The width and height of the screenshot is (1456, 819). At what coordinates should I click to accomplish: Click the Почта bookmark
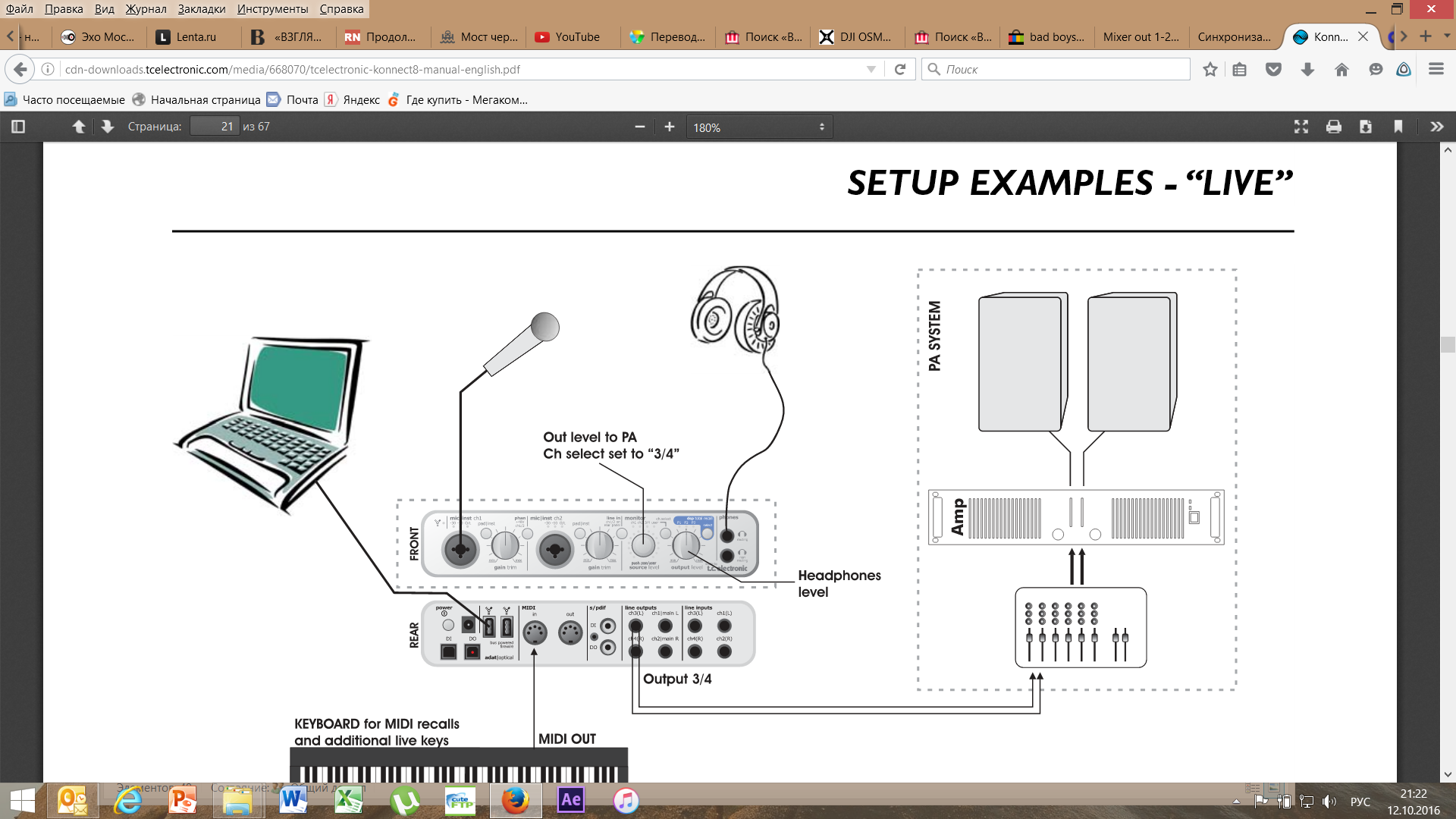click(301, 99)
